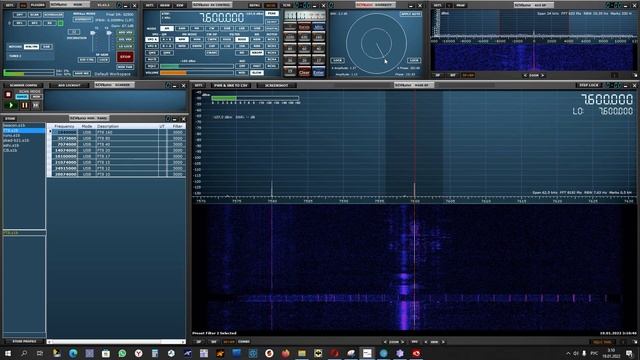Open OPT menu in Main panel
The image size is (640, 360).
(x=19, y=15)
